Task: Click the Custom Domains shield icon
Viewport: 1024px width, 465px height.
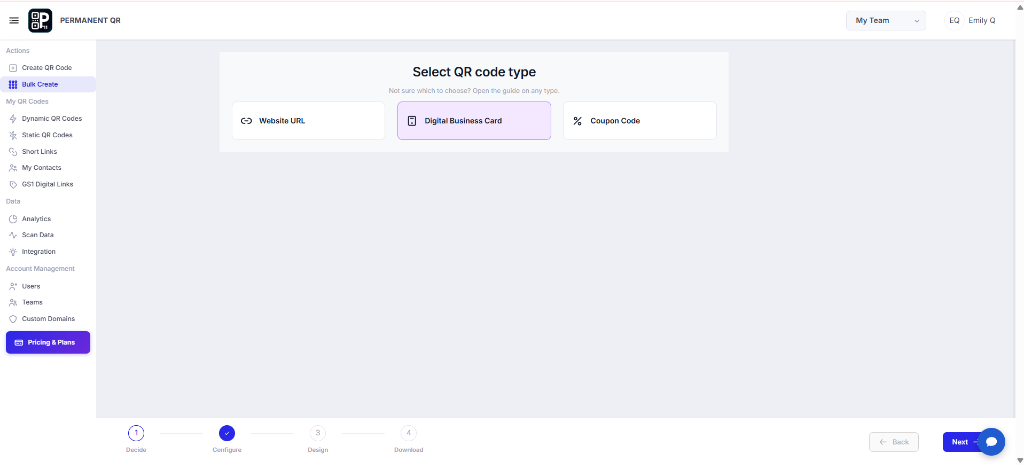Action: [13, 319]
